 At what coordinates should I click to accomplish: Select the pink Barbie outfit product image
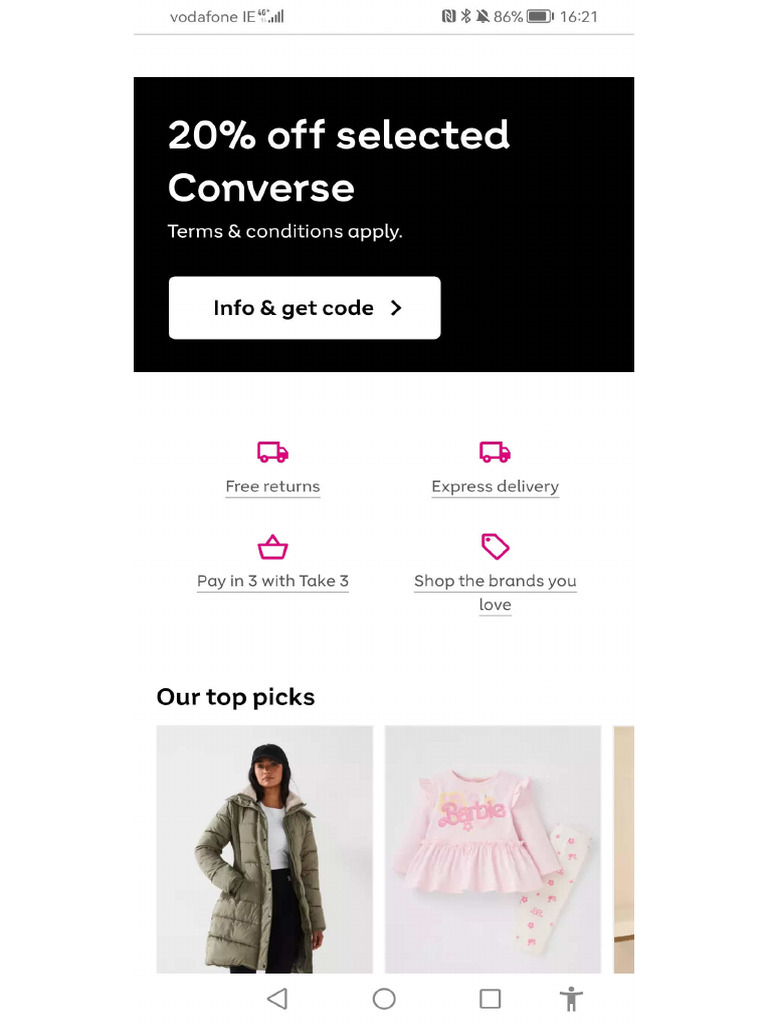pos(493,849)
